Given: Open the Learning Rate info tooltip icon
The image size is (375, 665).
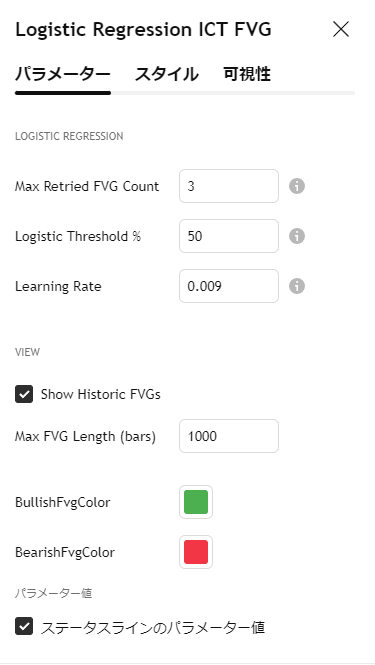Looking at the screenshot, I should 297,286.
